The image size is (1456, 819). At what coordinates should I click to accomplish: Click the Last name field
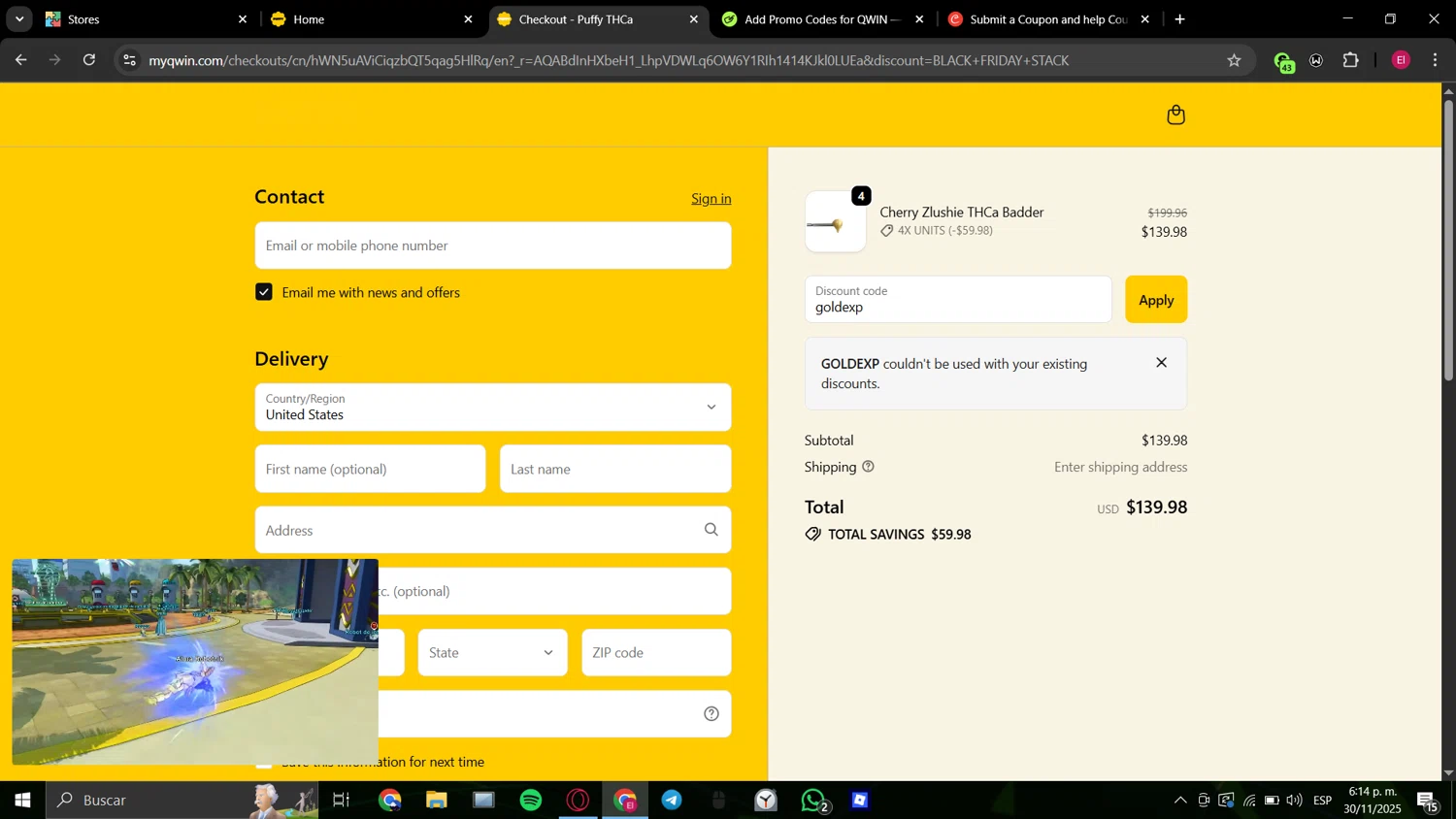615,469
